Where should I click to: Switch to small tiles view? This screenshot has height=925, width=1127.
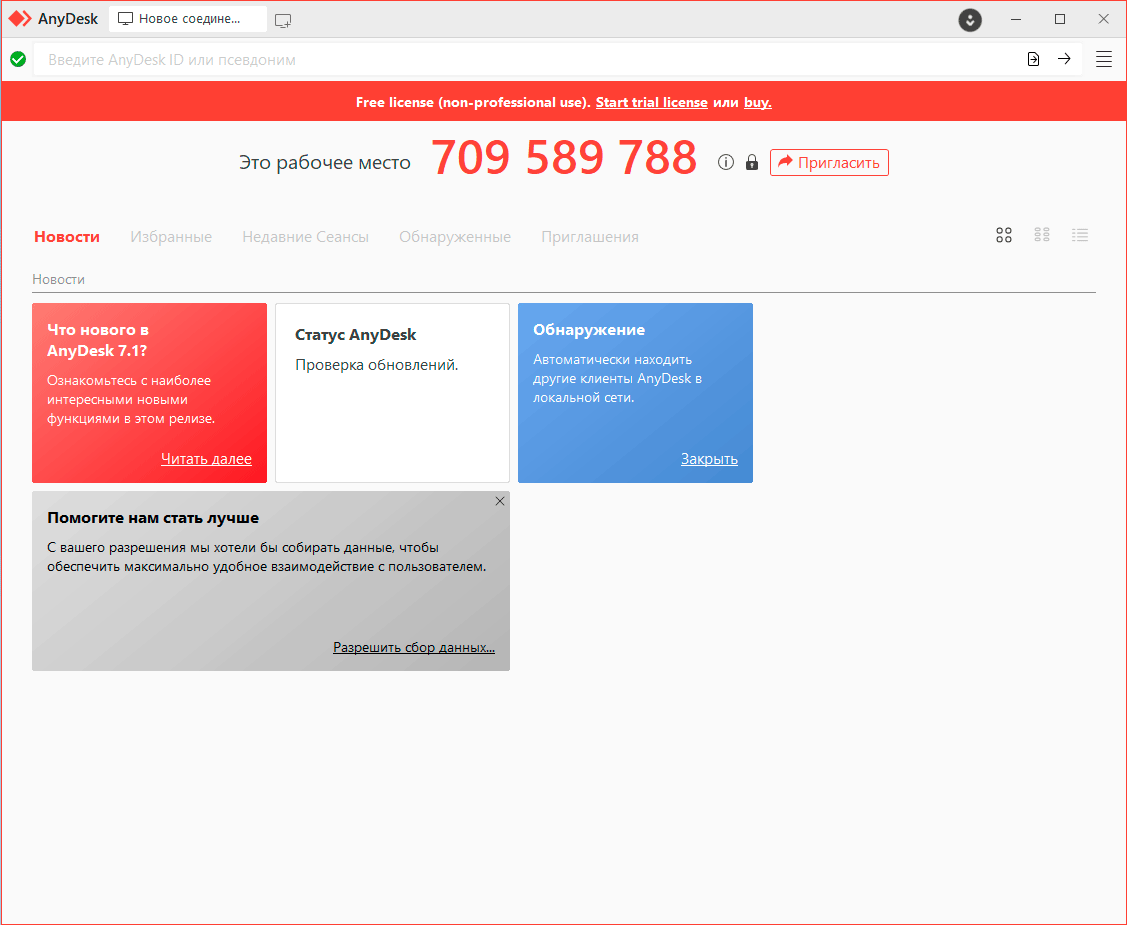coord(1041,235)
